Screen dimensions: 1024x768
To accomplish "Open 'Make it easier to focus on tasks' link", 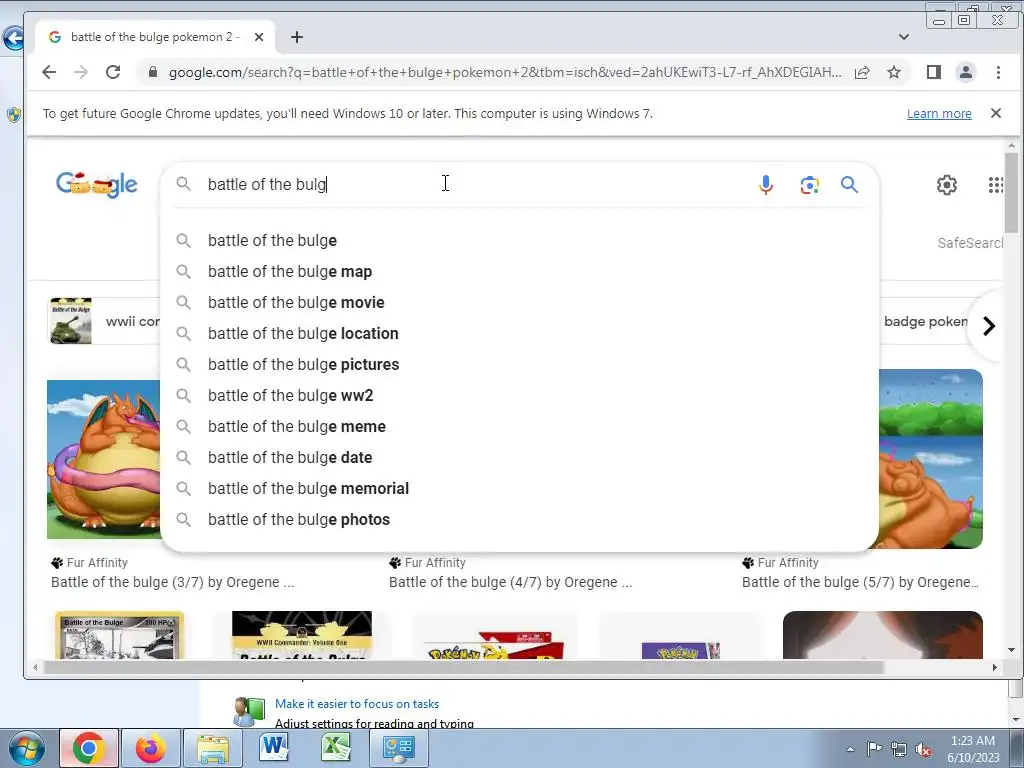I will [x=357, y=704].
